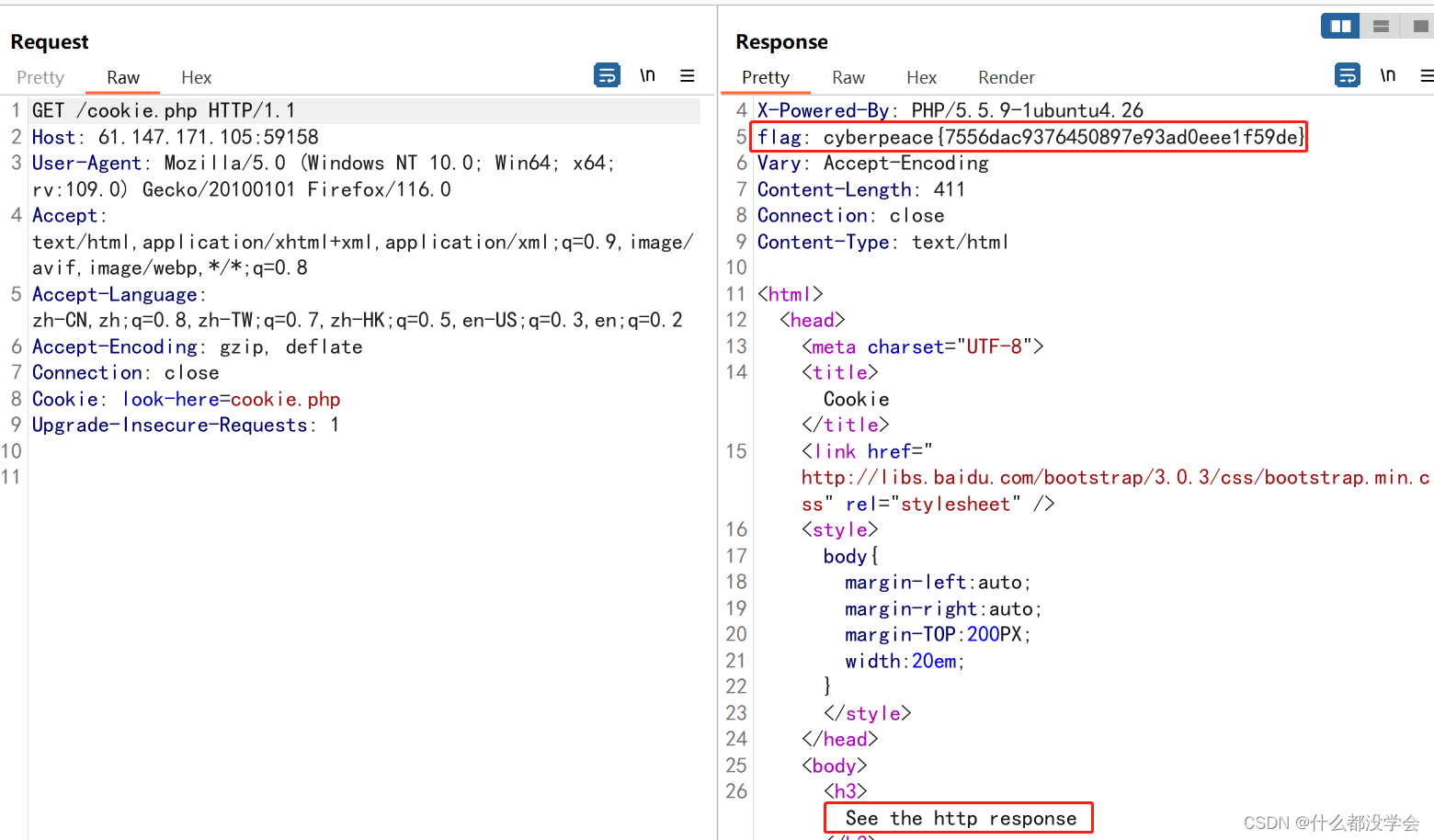Image resolution: width=1434 pixels, height=840 pixels.
Task: Click the margin-left:auto style line
Action: (939, 582)
